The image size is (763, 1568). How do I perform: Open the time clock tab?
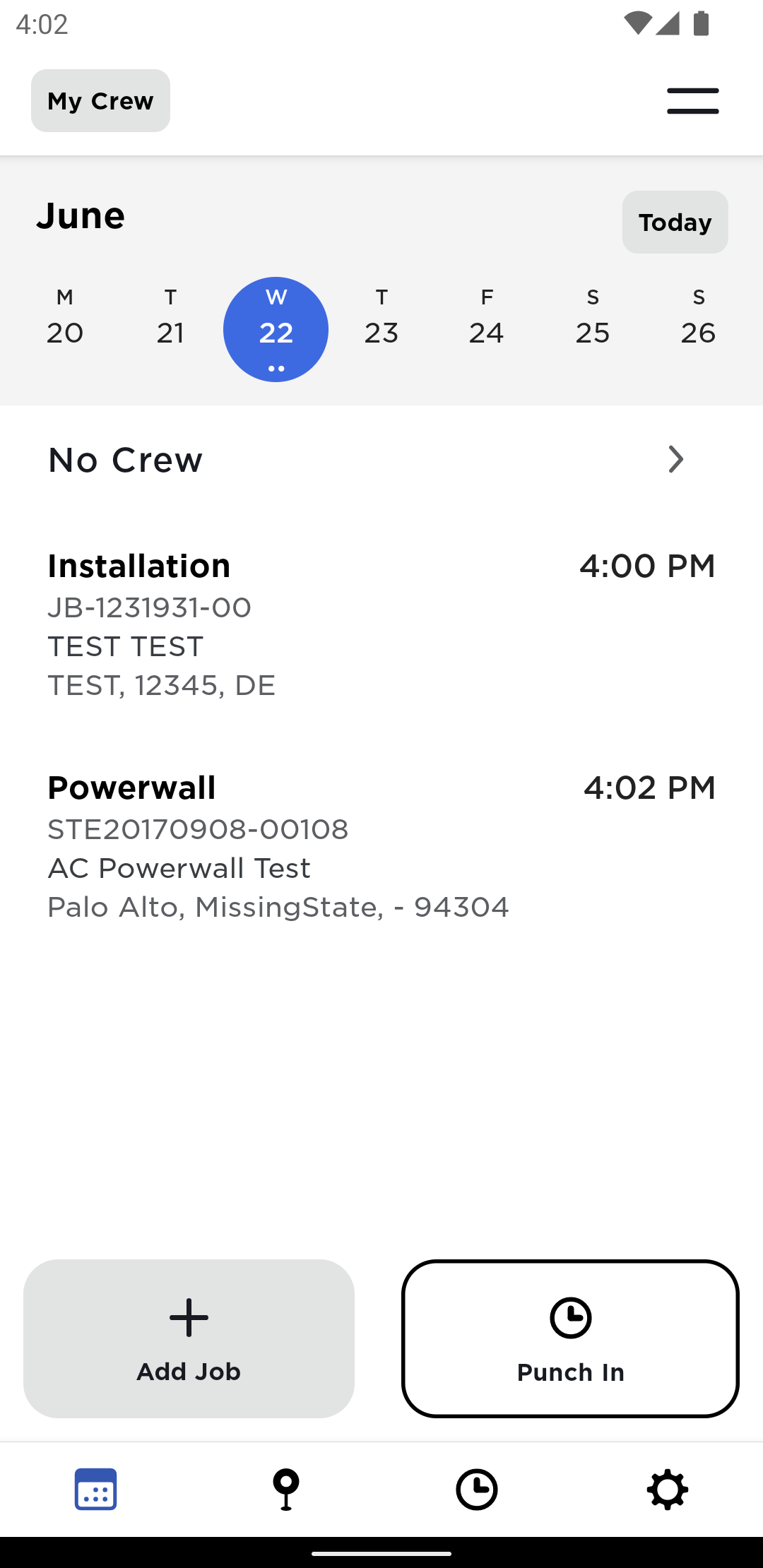(x=477, y=1489)
